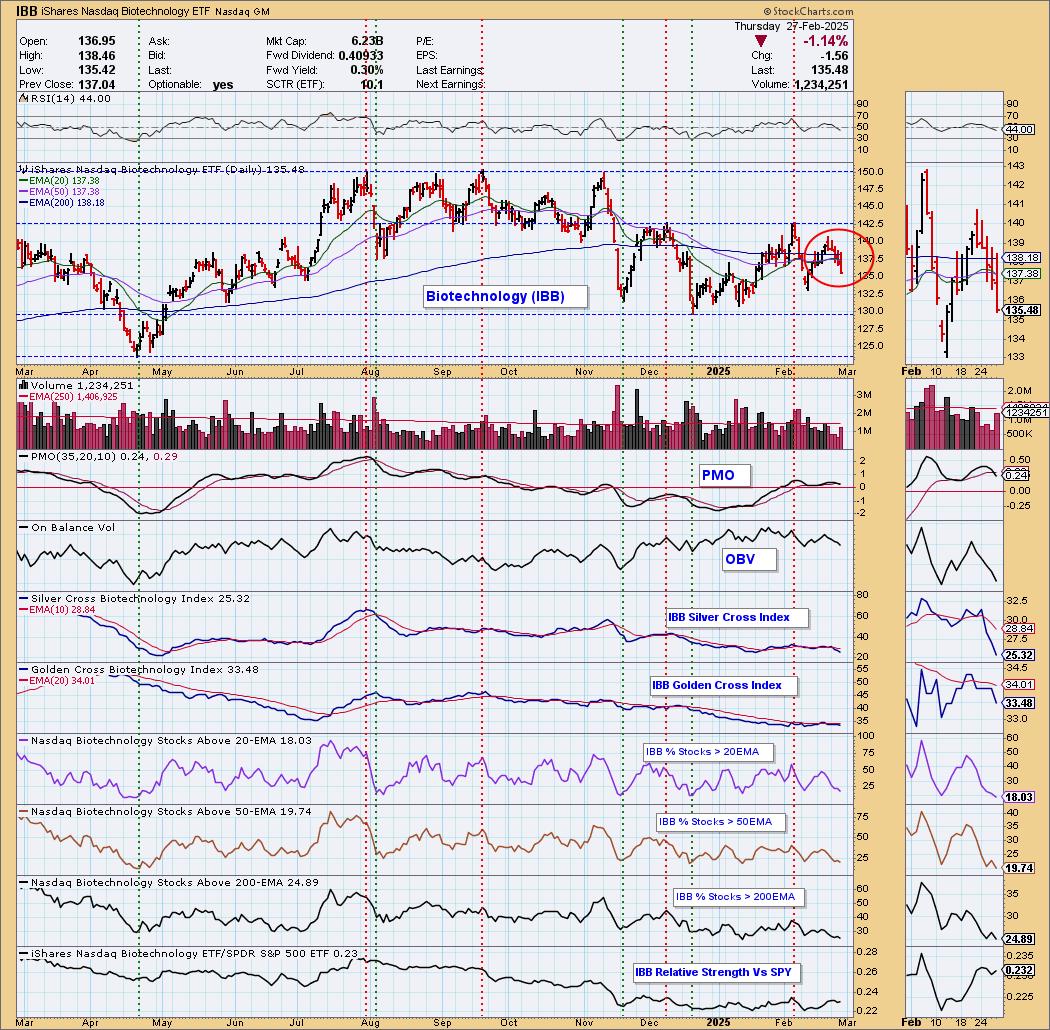
Task: Select the Prev Close value 137.04
Action: pos(96,84)
